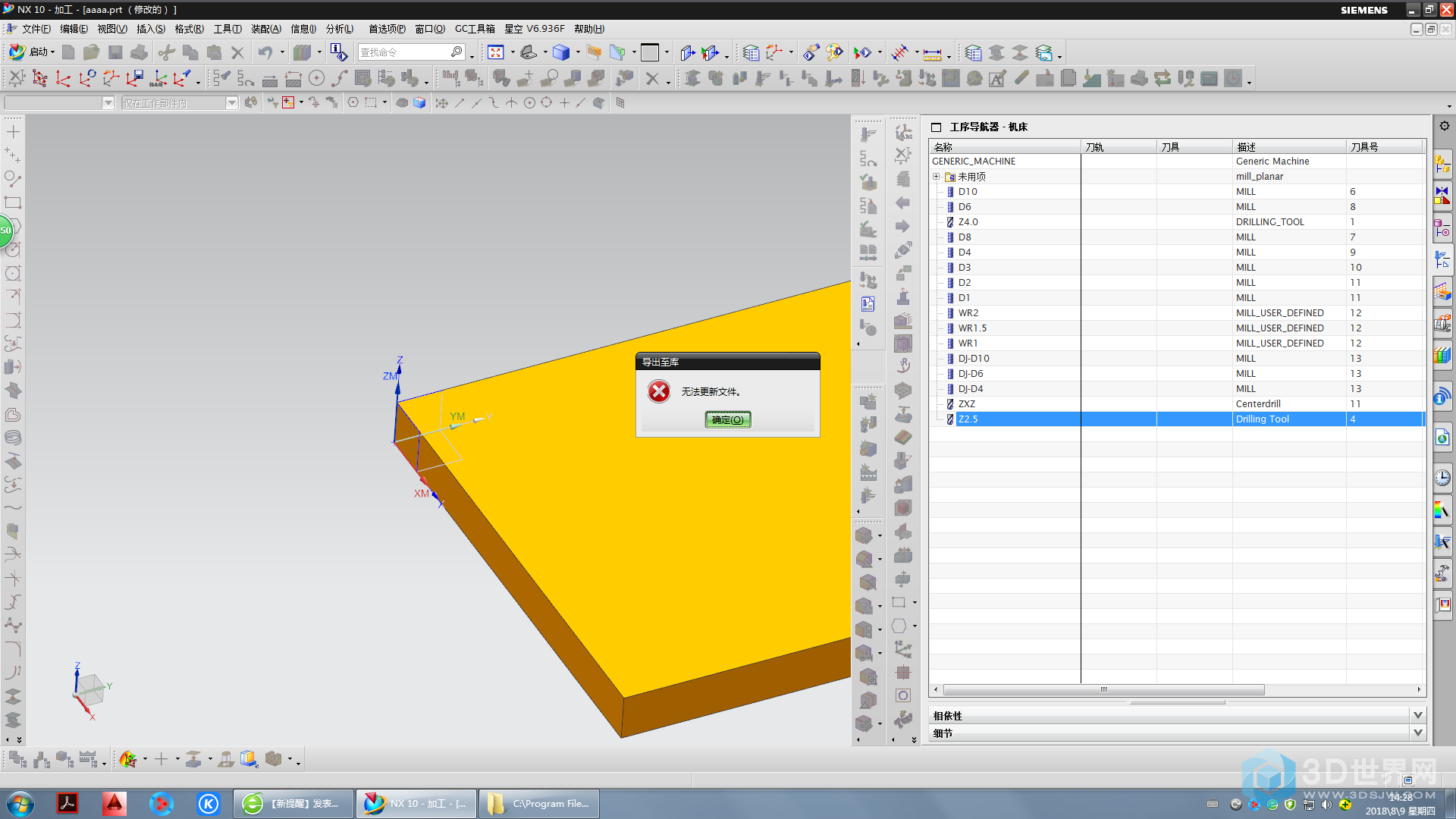Click the shaded blue cube rendering icon
This screenshot has width=1456, height=819.
561,52
